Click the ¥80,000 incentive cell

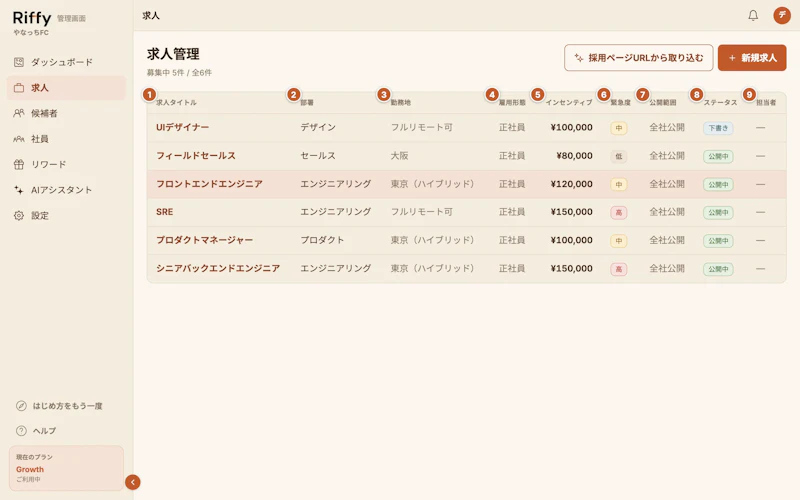[x=574, y=156]
